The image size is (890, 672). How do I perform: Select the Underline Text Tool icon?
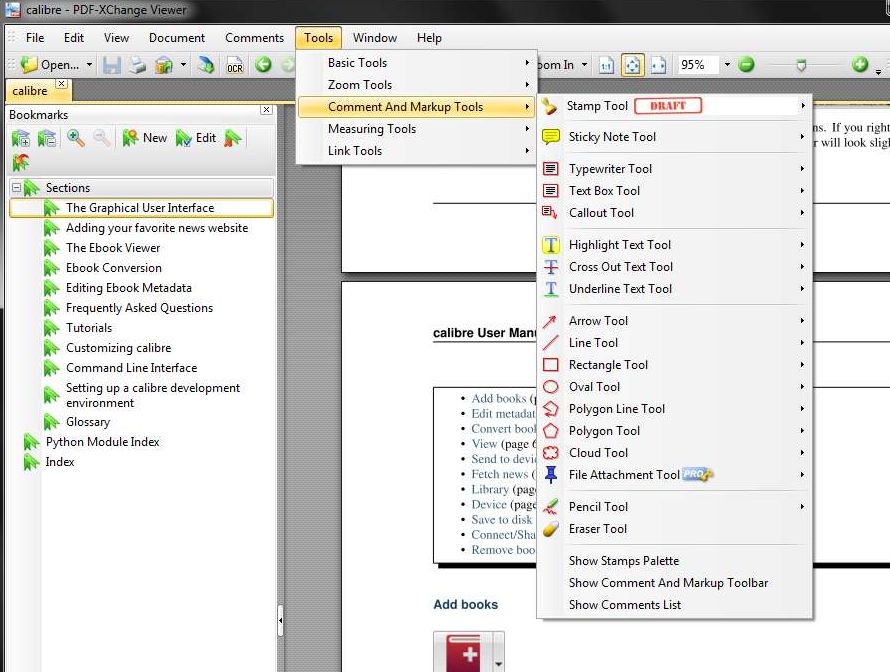551,289
